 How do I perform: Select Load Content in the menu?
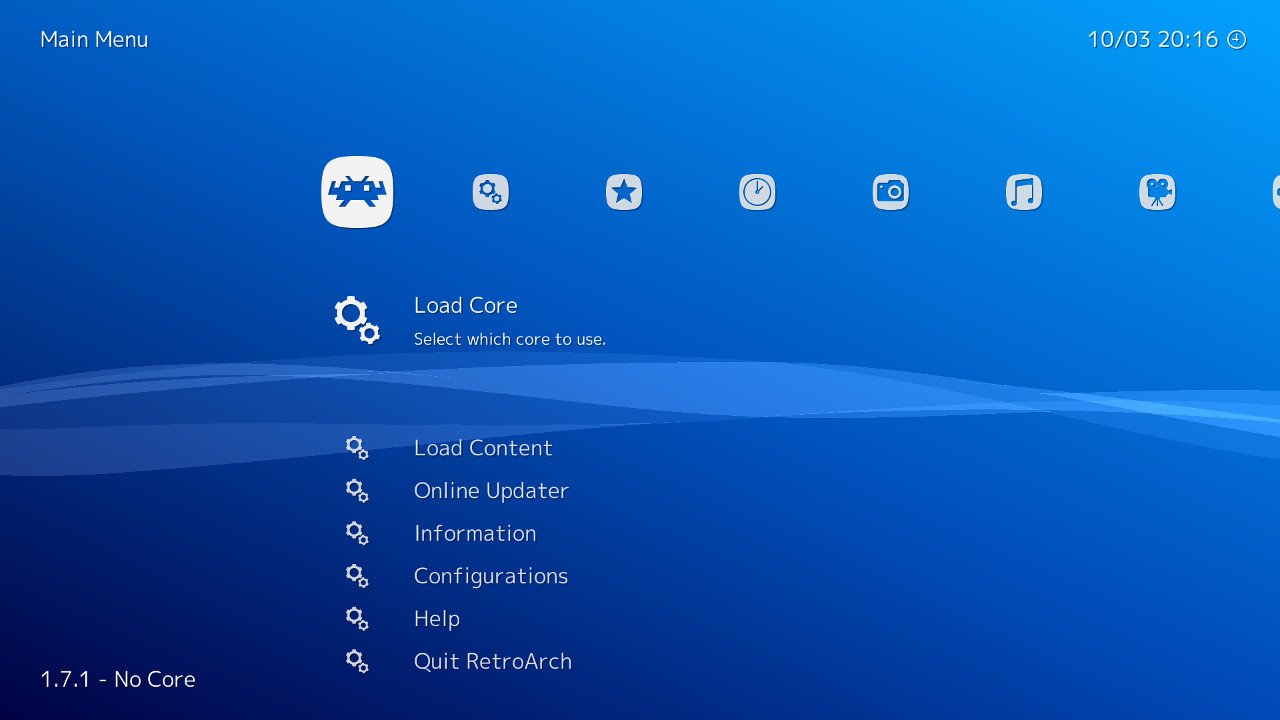[483, 448]
